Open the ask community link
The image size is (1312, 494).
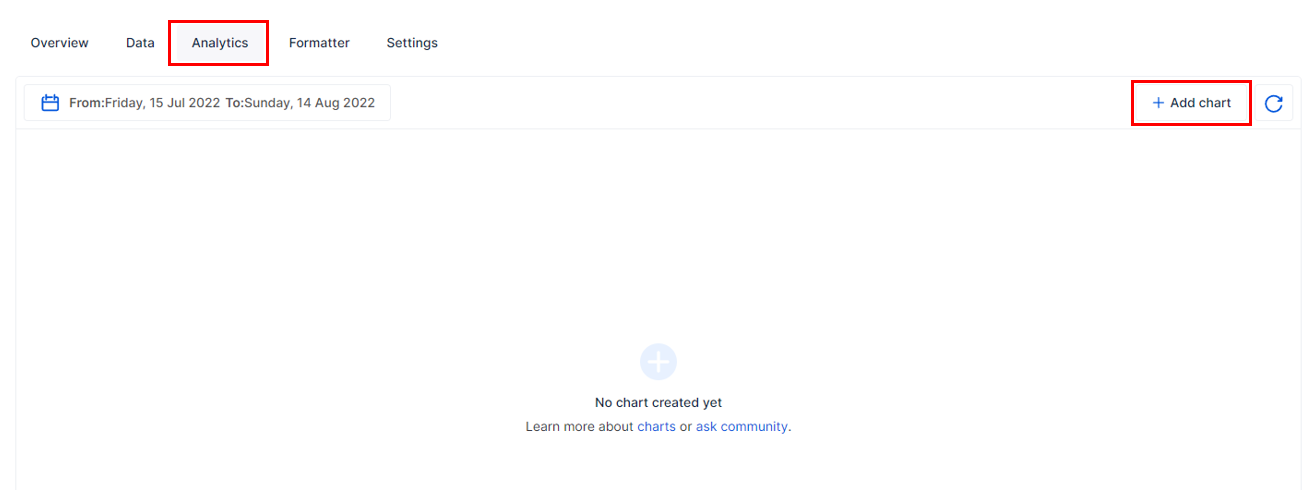click(742, 426)
